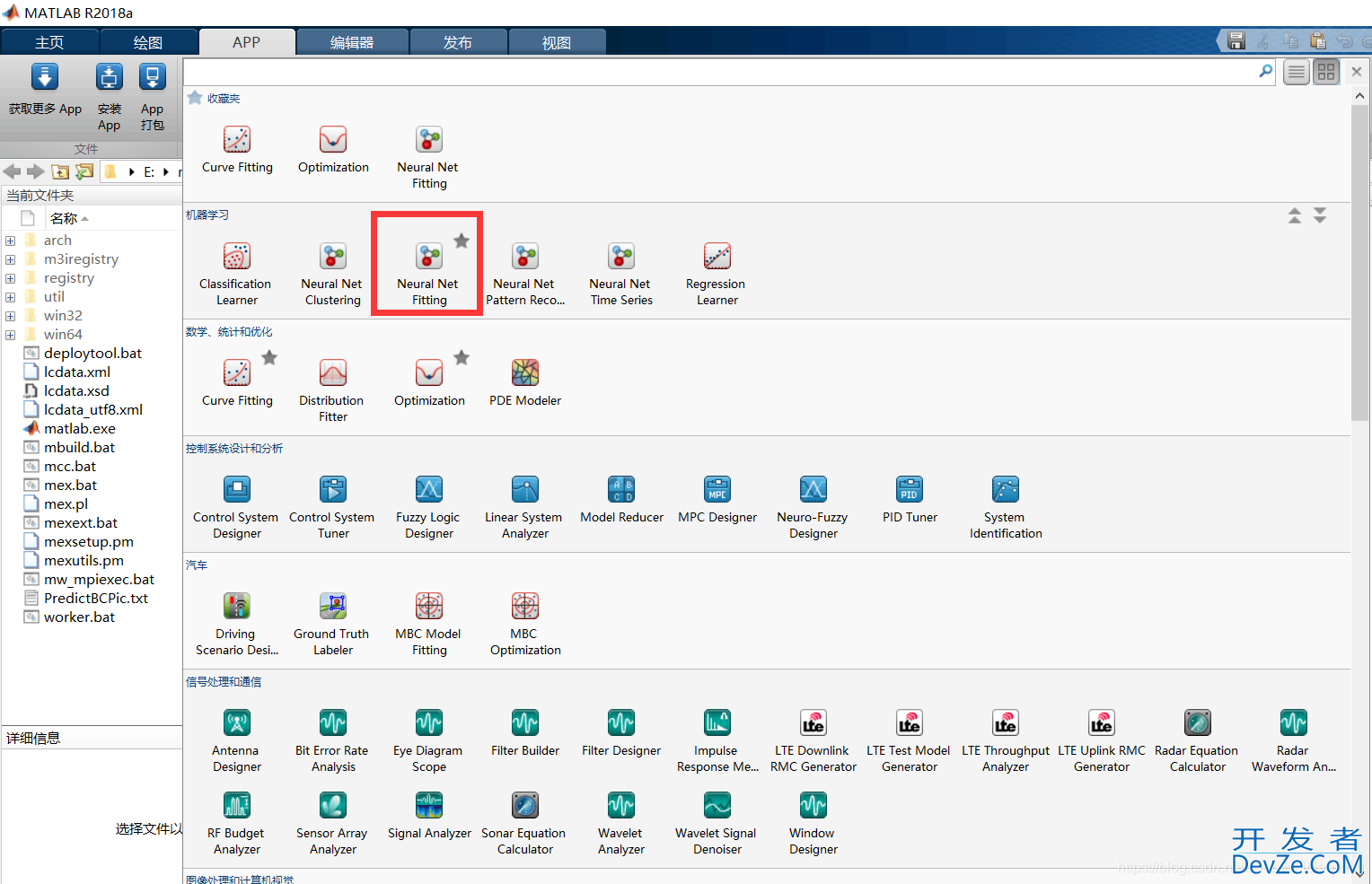Click App 打包 button
This screenshot has width=1372, height=884.
click(x=153, y=97)
